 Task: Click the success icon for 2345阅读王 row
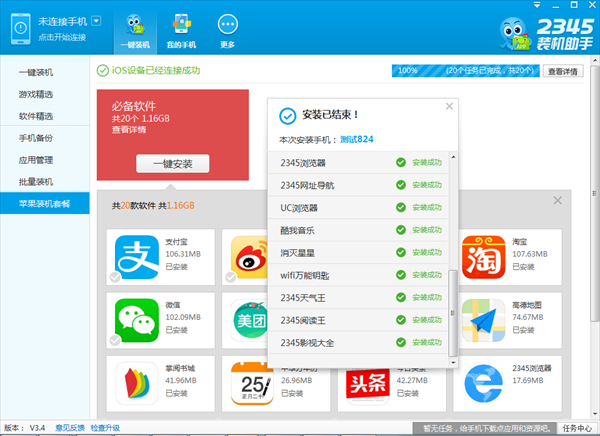401,320
